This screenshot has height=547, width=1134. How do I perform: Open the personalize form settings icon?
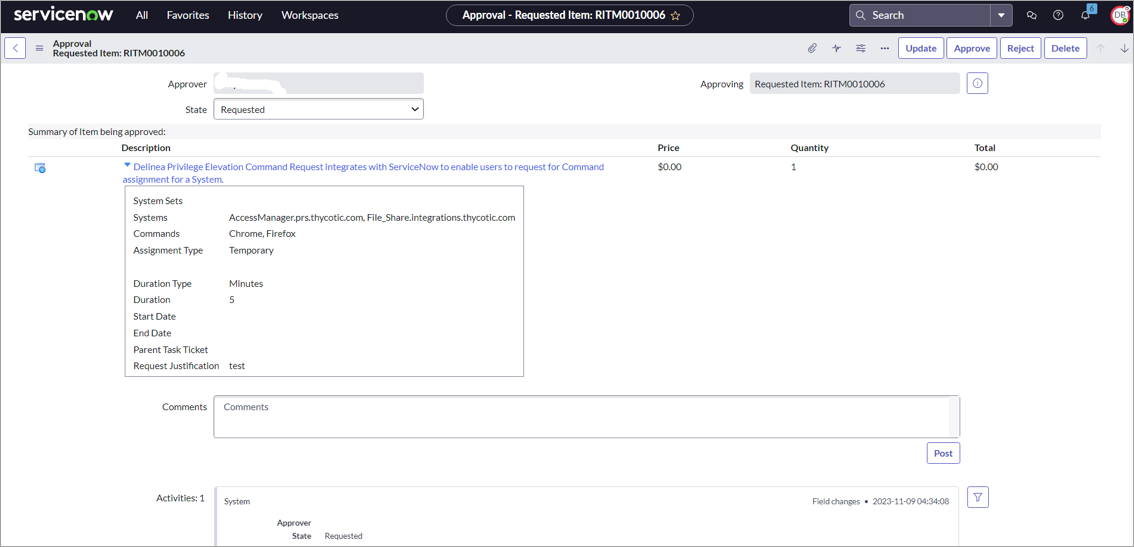click(x=860, y=48)
